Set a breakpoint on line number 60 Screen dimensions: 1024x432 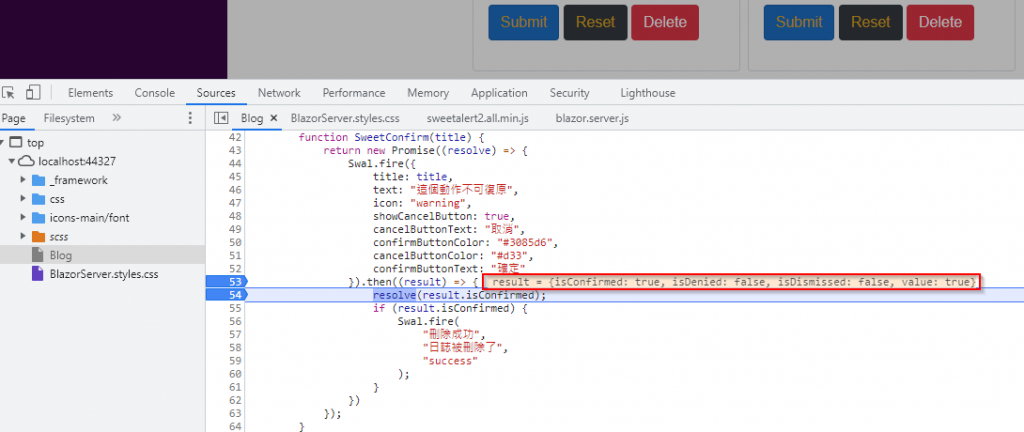click(x=235, y=374)
